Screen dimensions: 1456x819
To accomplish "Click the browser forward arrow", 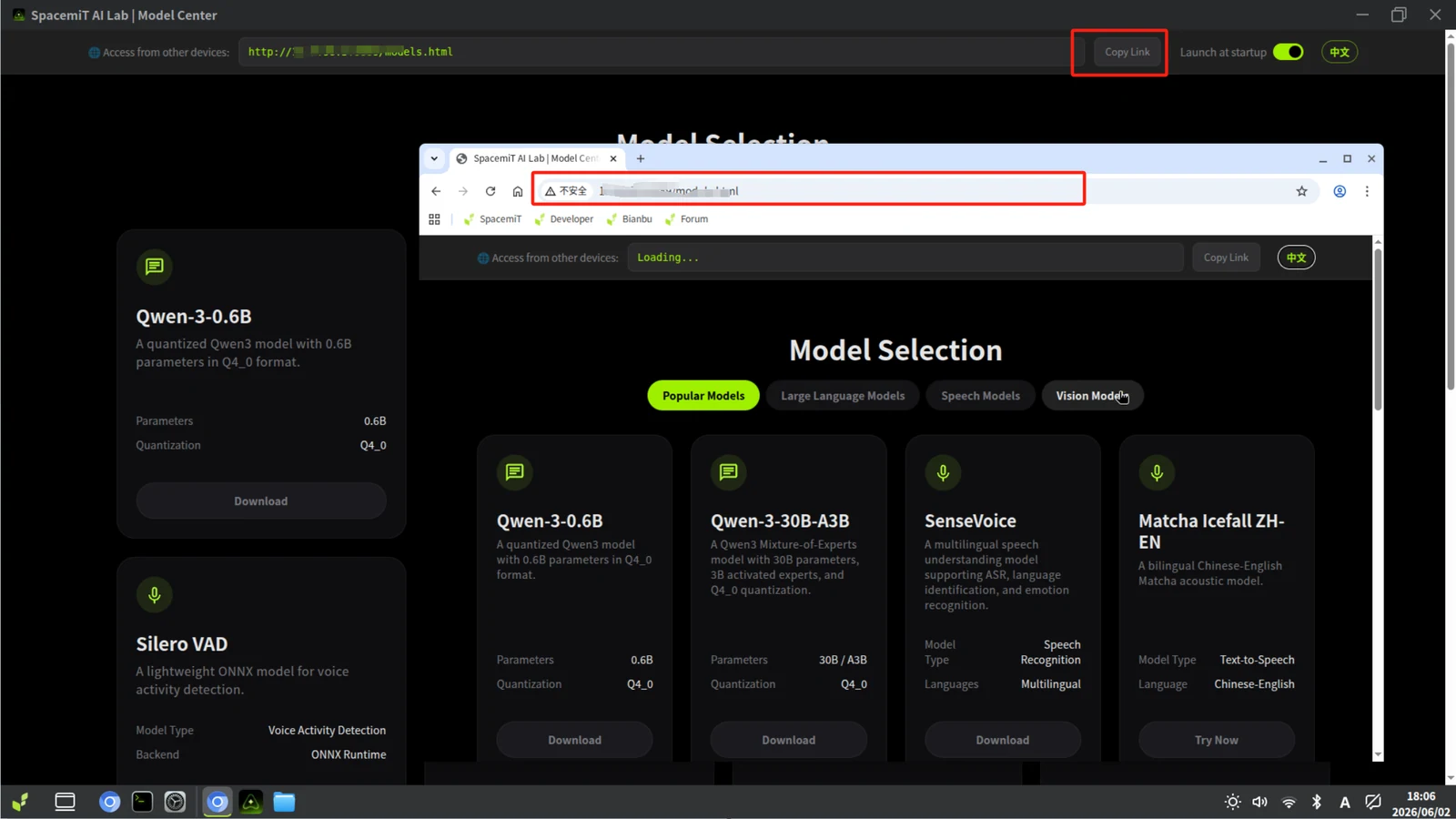I will click(x=463, y=191).
